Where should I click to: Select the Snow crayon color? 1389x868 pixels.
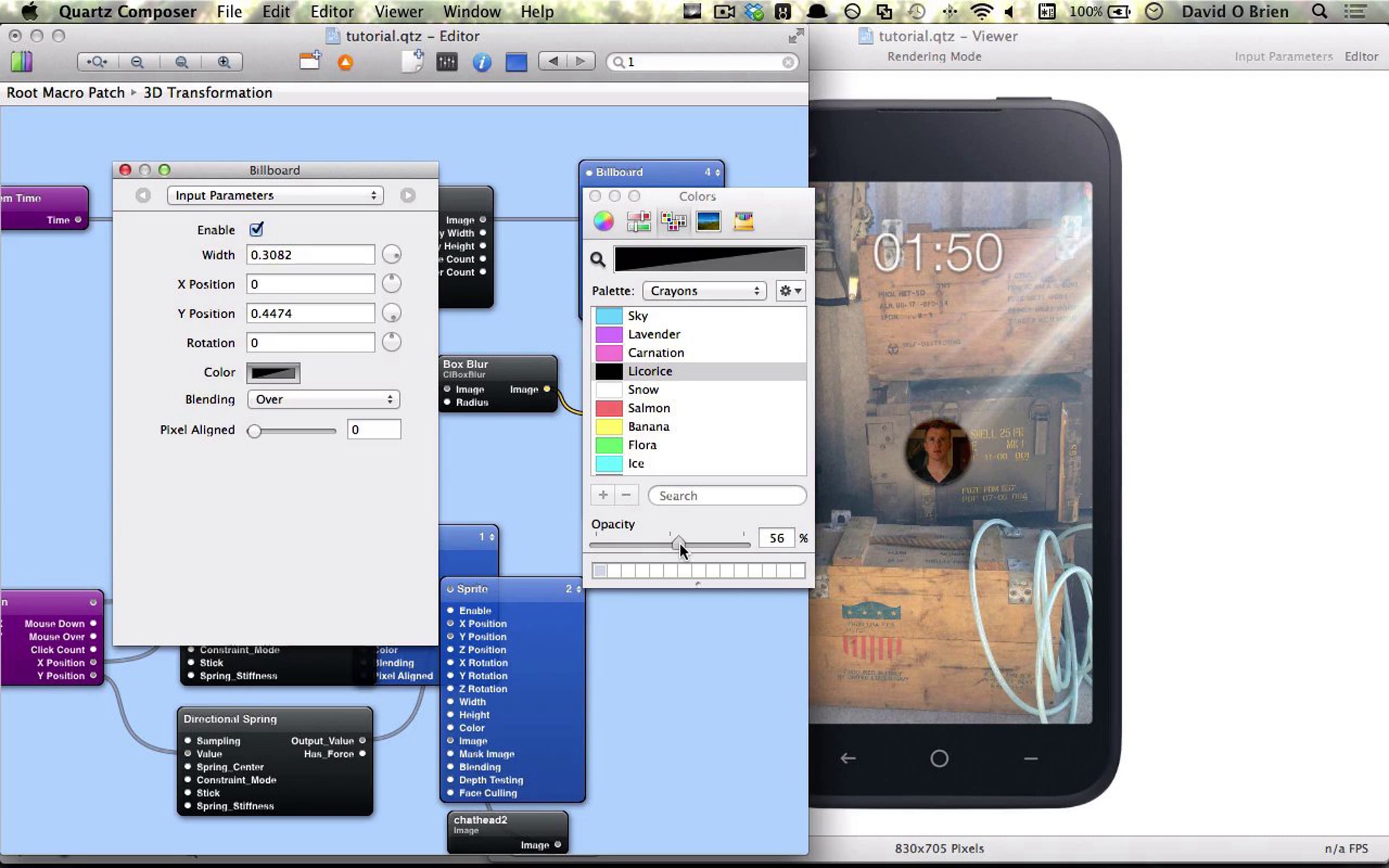click(699, 389)
